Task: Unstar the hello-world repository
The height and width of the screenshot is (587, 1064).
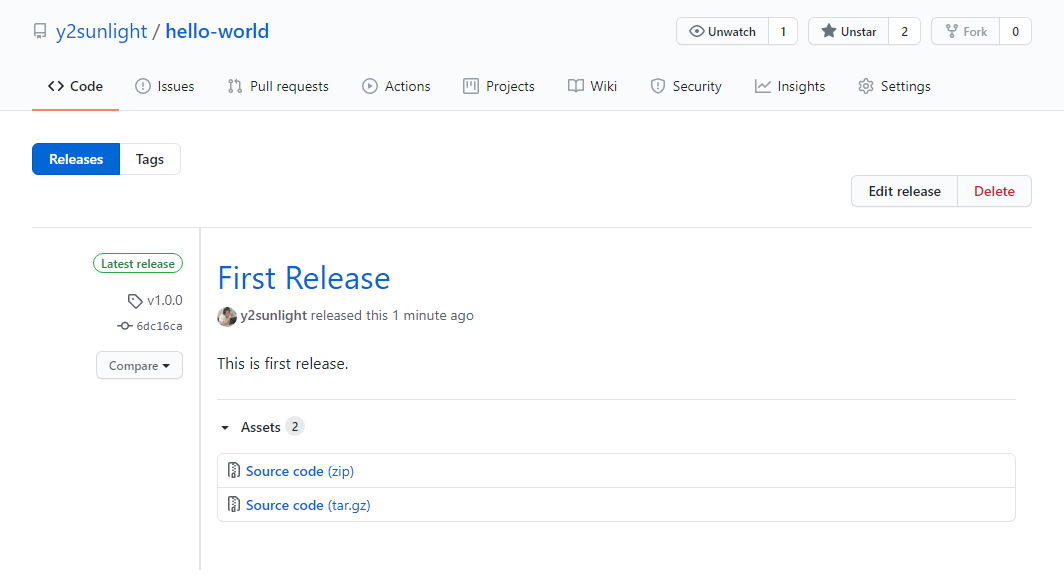Action: click(x=848, y=32)
